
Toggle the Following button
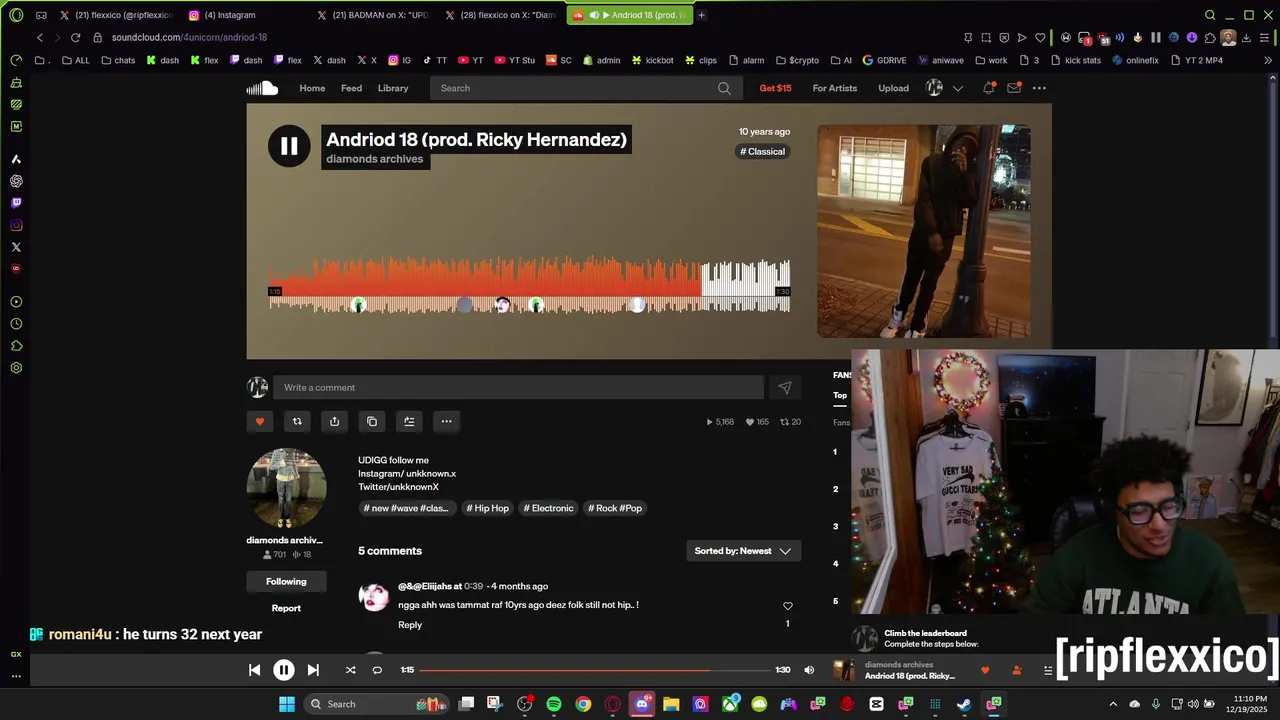point(286,582)
